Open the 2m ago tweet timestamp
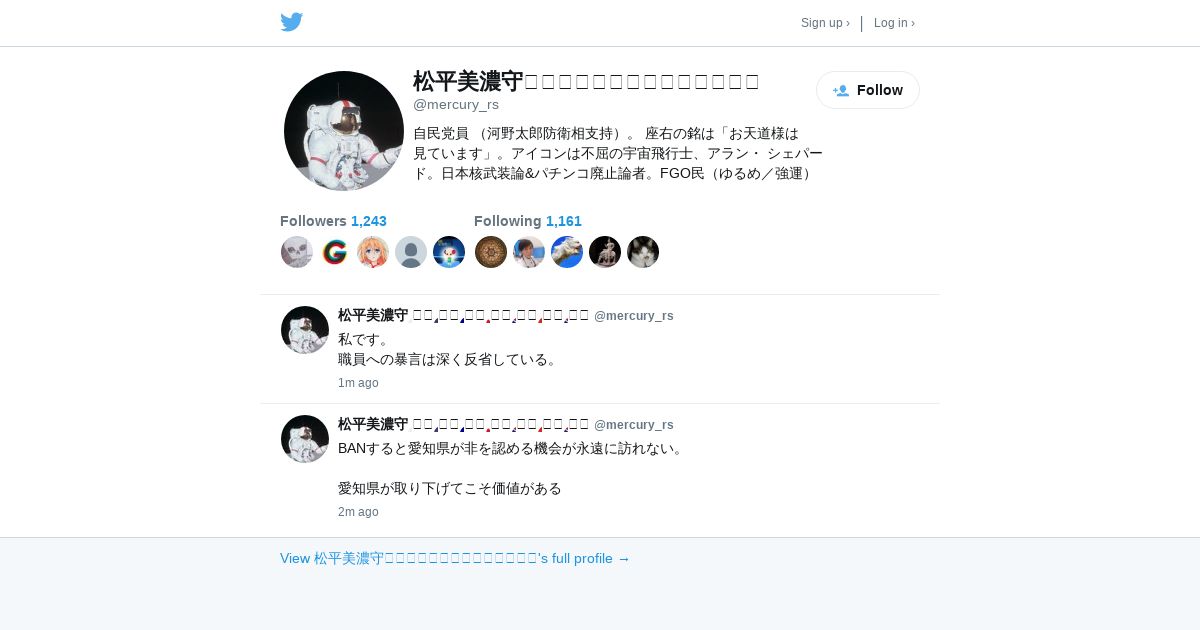The width and height of the screenshot is (1200, 630). [358, 512]
